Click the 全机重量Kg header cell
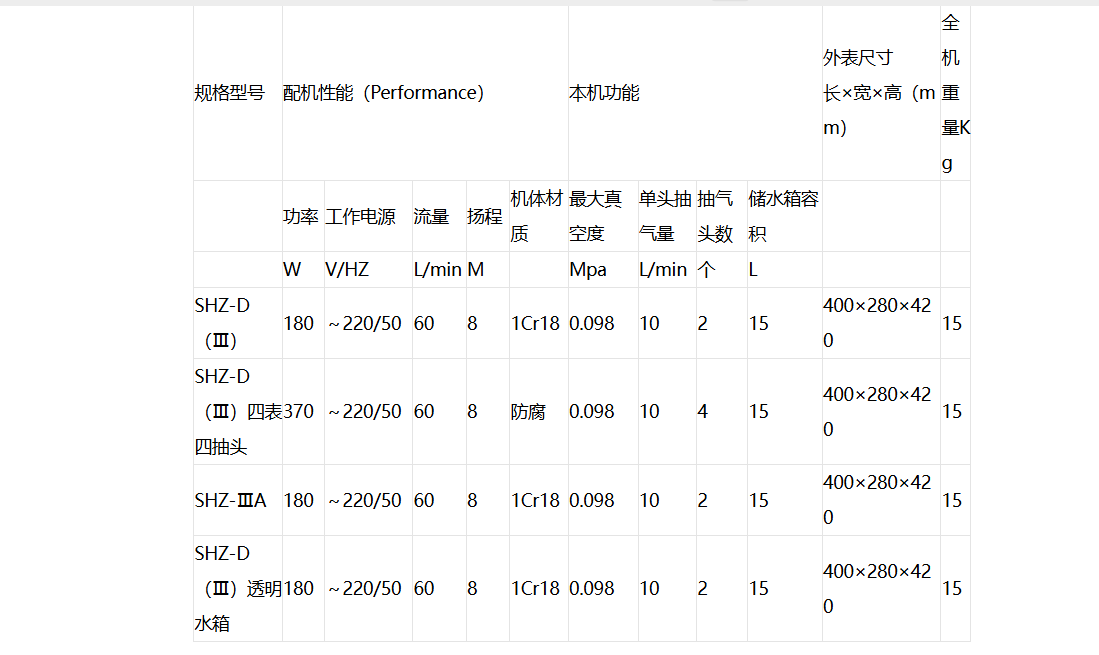The width and height of the screenshot is (1099, 655). point(954,93)
